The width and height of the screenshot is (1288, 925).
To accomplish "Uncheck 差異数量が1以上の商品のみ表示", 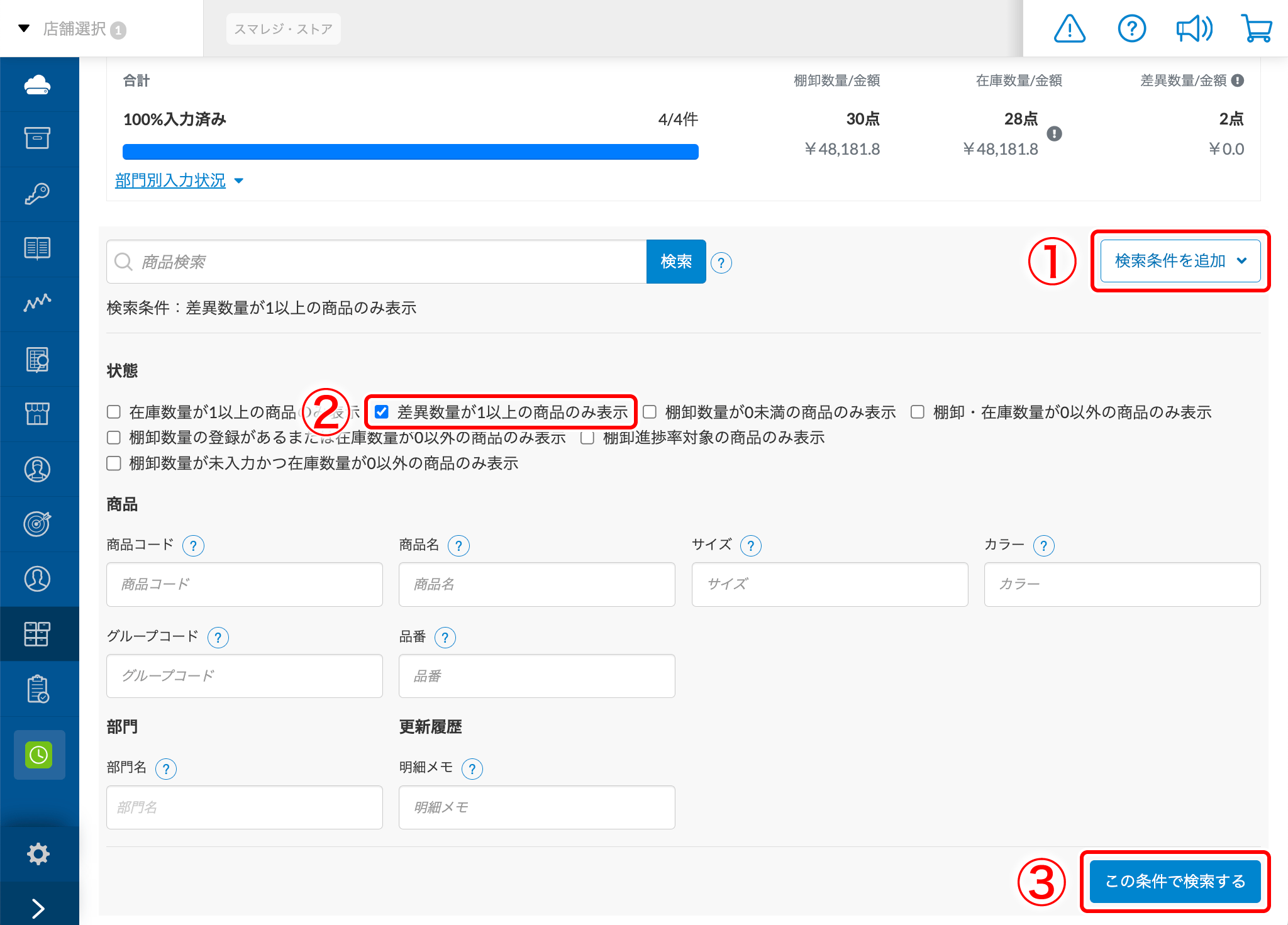I will pyautogui.click(x=381, y=411).
